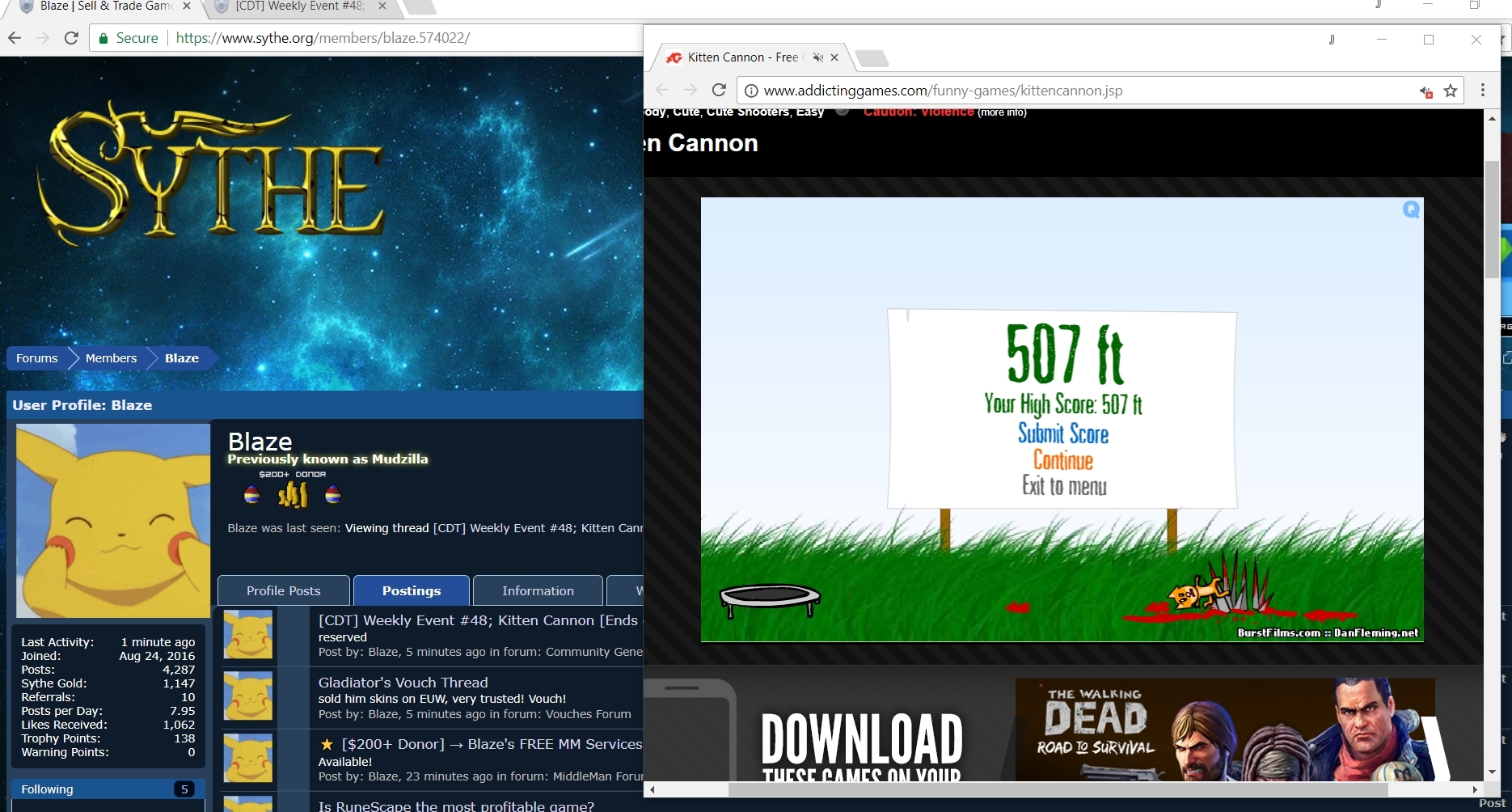Open Gladiator's Vouch Thread link
The image size is (1512, 812).
[403, 683]
